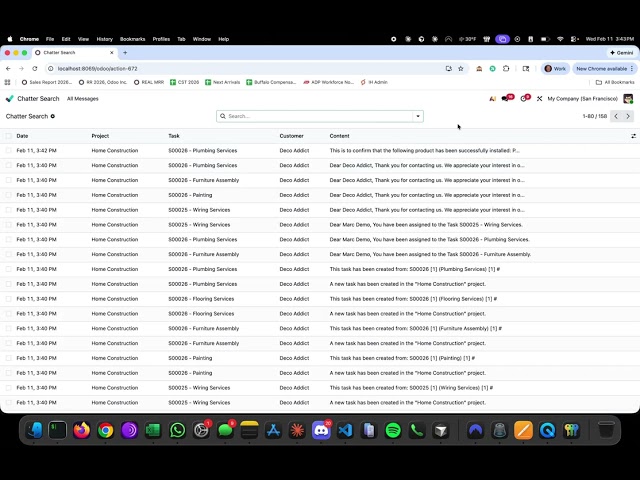Select the Chatter Search browser tab

[73, 53]
